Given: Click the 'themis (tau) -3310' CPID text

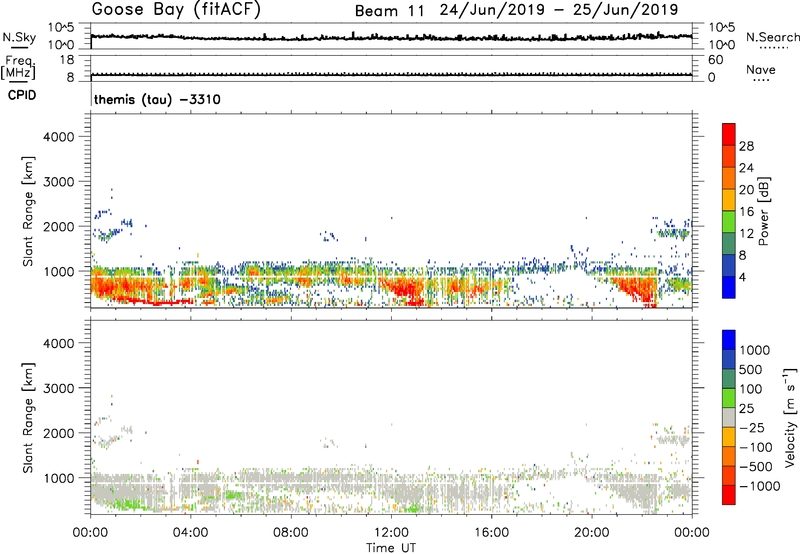Looking at the screenshot, I should click(157, 99).
